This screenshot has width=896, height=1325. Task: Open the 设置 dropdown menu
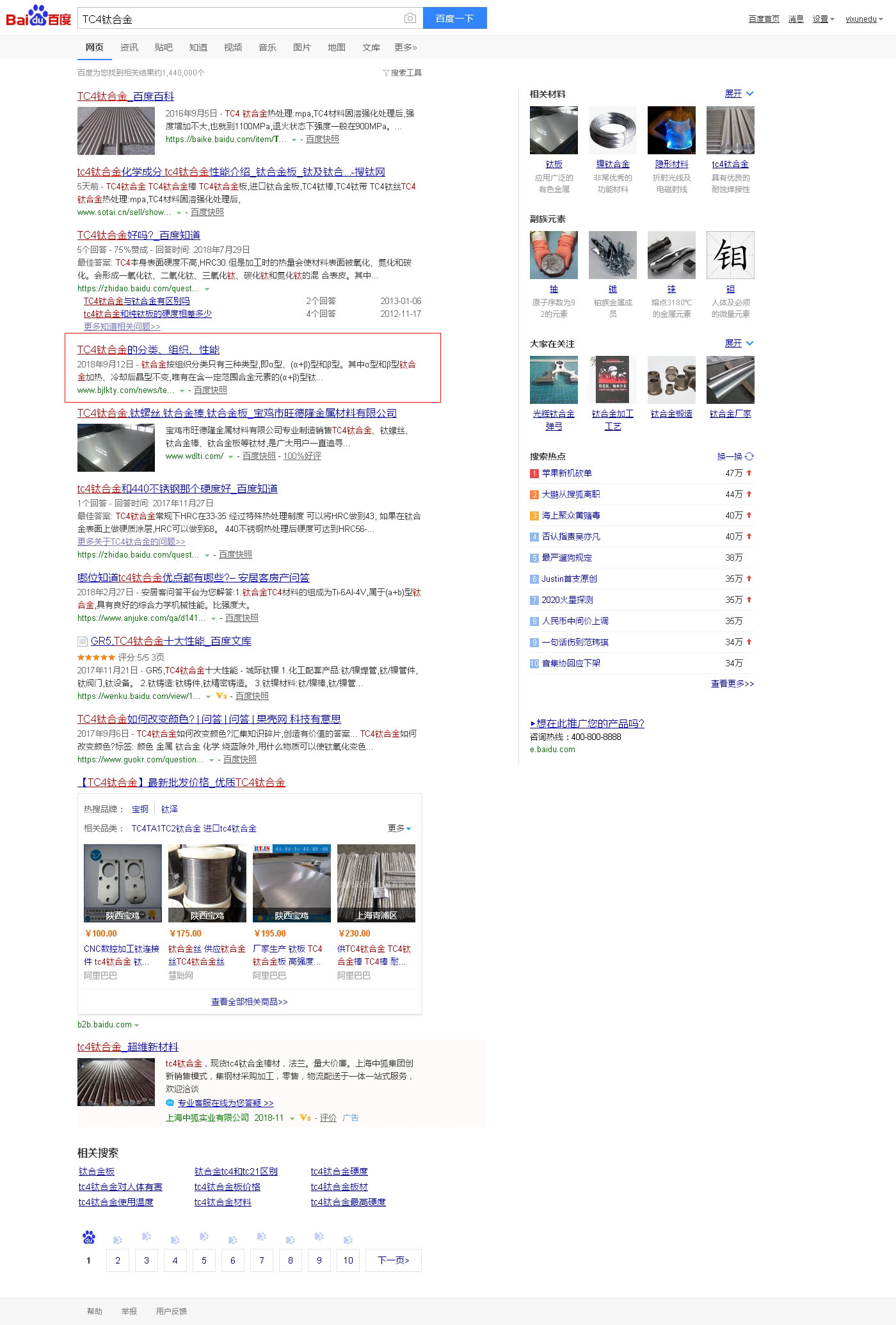click(x=823, y=19)
